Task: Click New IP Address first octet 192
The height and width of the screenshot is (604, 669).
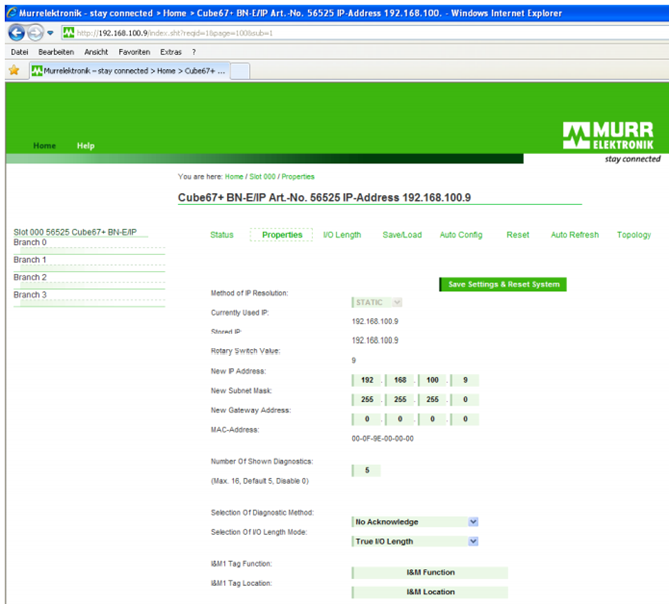Action: [x=366, y=380]
